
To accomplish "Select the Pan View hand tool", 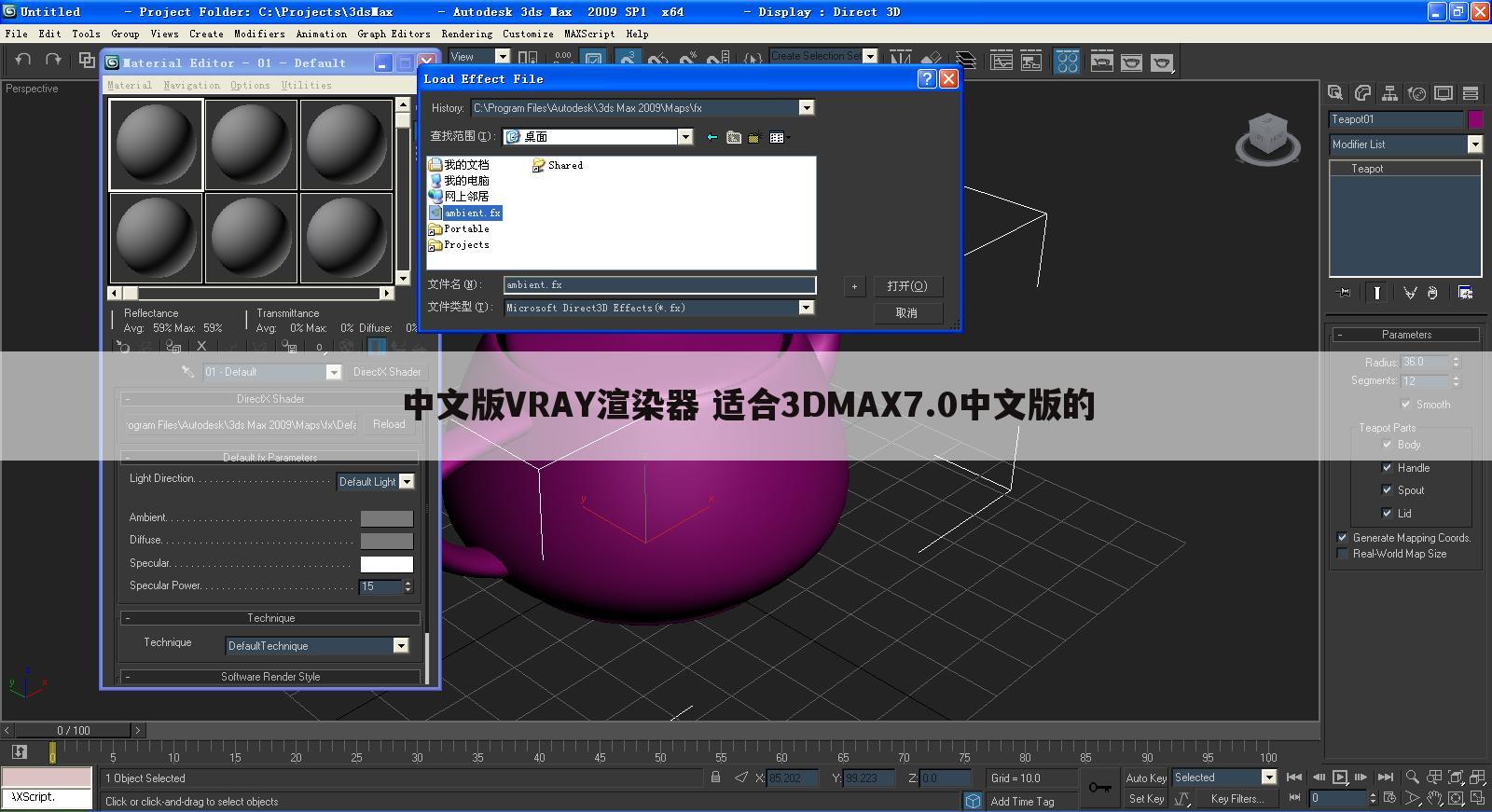I will (x=1435, y=799).
